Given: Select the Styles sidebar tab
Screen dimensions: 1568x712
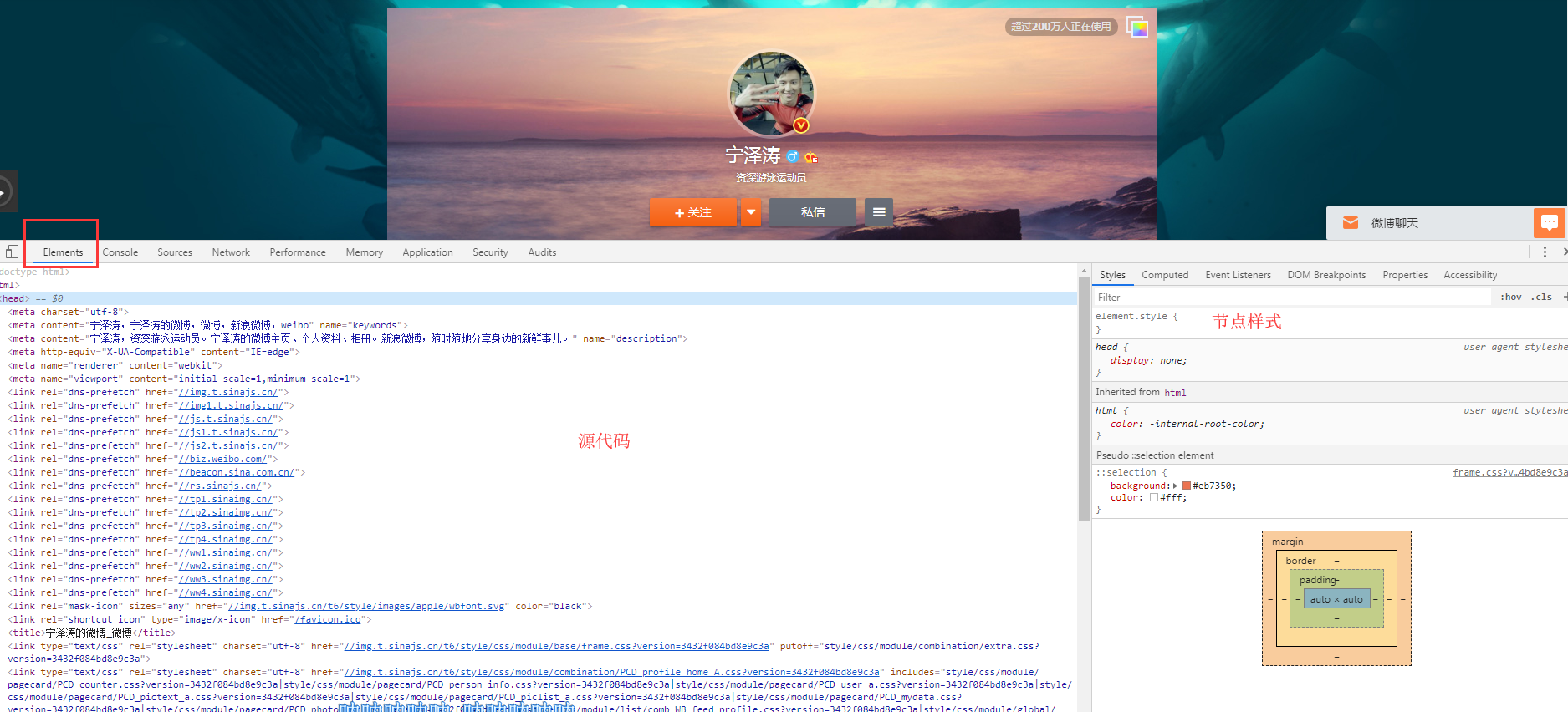Looking at the screenshot, I should coord(1112,275).
